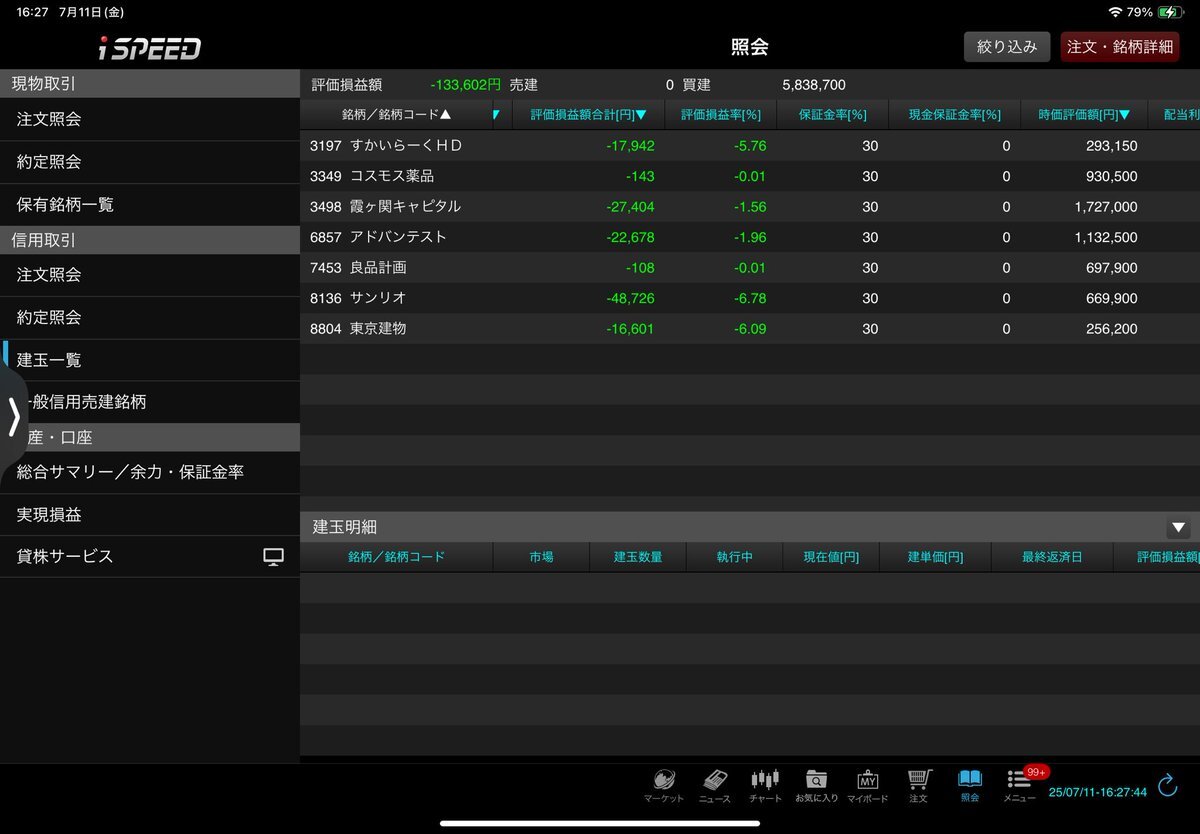Click the 執行中 column header
Image resolution: width=1200 pixels, height=834 pixels.
point(734,557)
